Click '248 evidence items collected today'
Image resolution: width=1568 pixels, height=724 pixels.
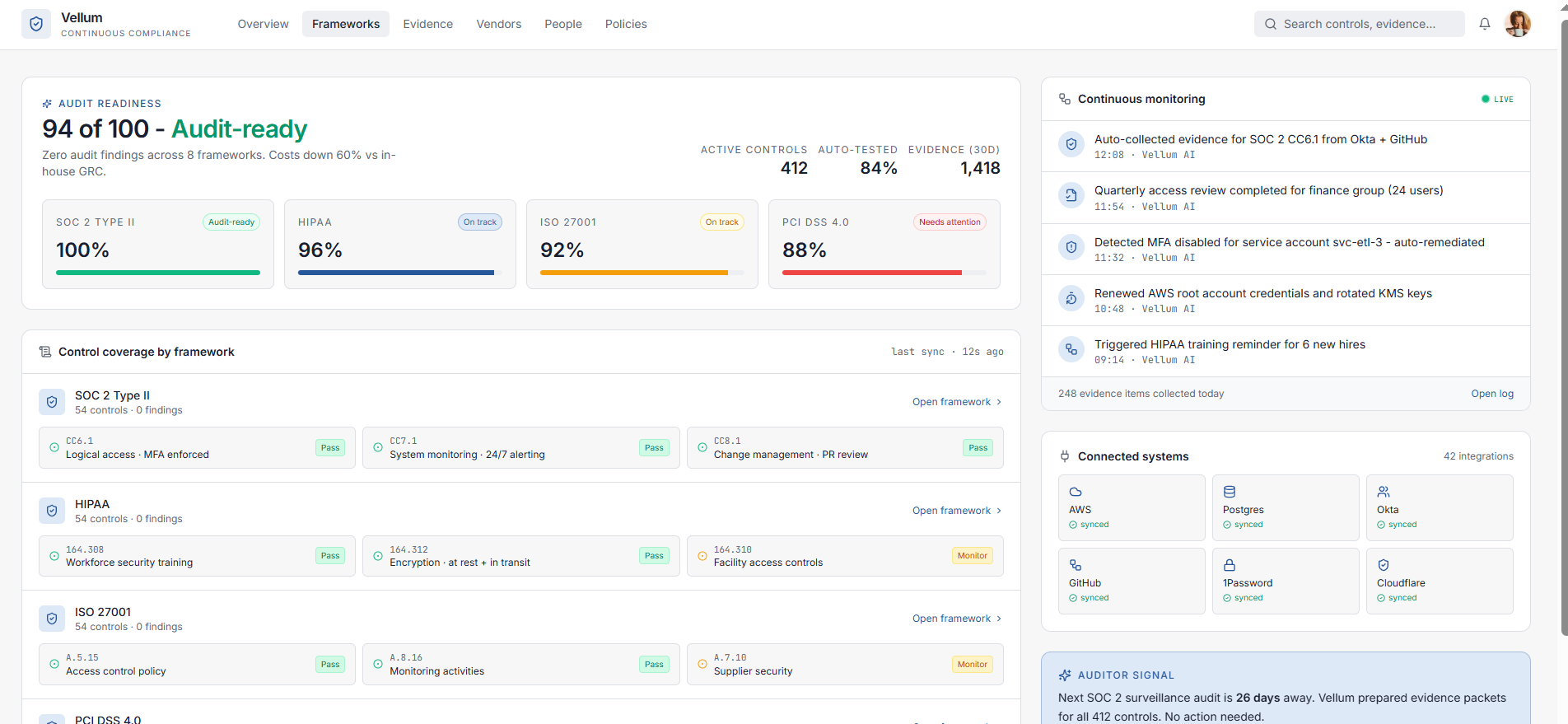click(1141, 394)
